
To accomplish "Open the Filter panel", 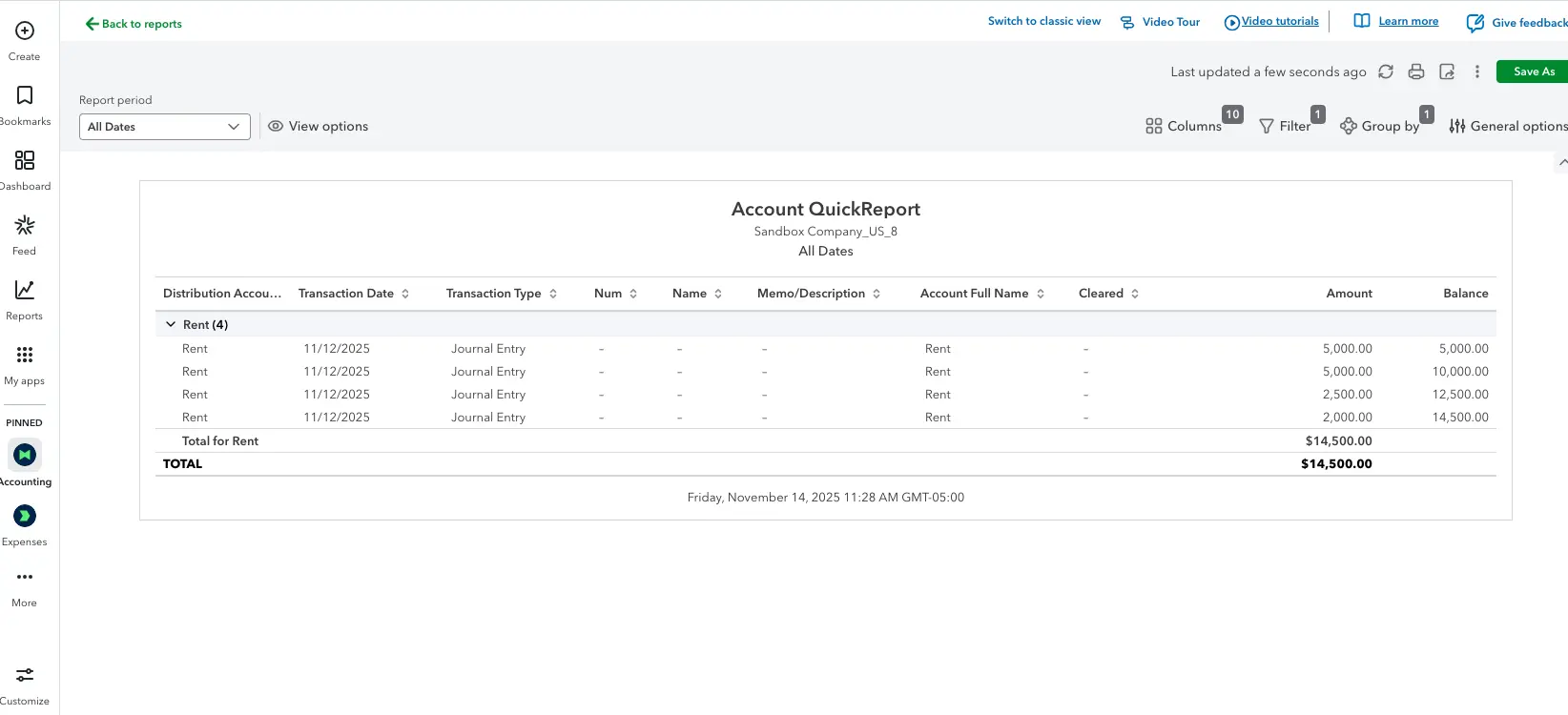I will (1285, 126).
